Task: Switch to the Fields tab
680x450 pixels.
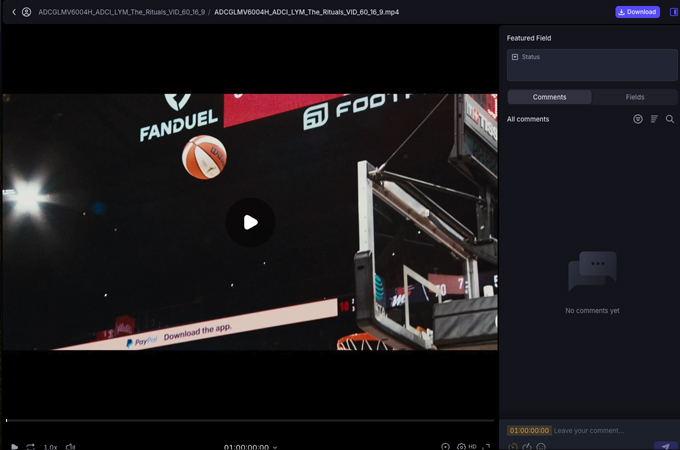Action: [634, 97]
